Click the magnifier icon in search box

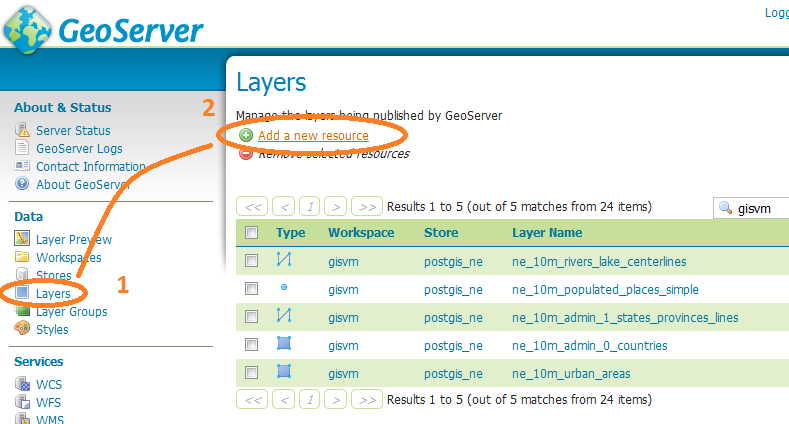pos(725,207)
